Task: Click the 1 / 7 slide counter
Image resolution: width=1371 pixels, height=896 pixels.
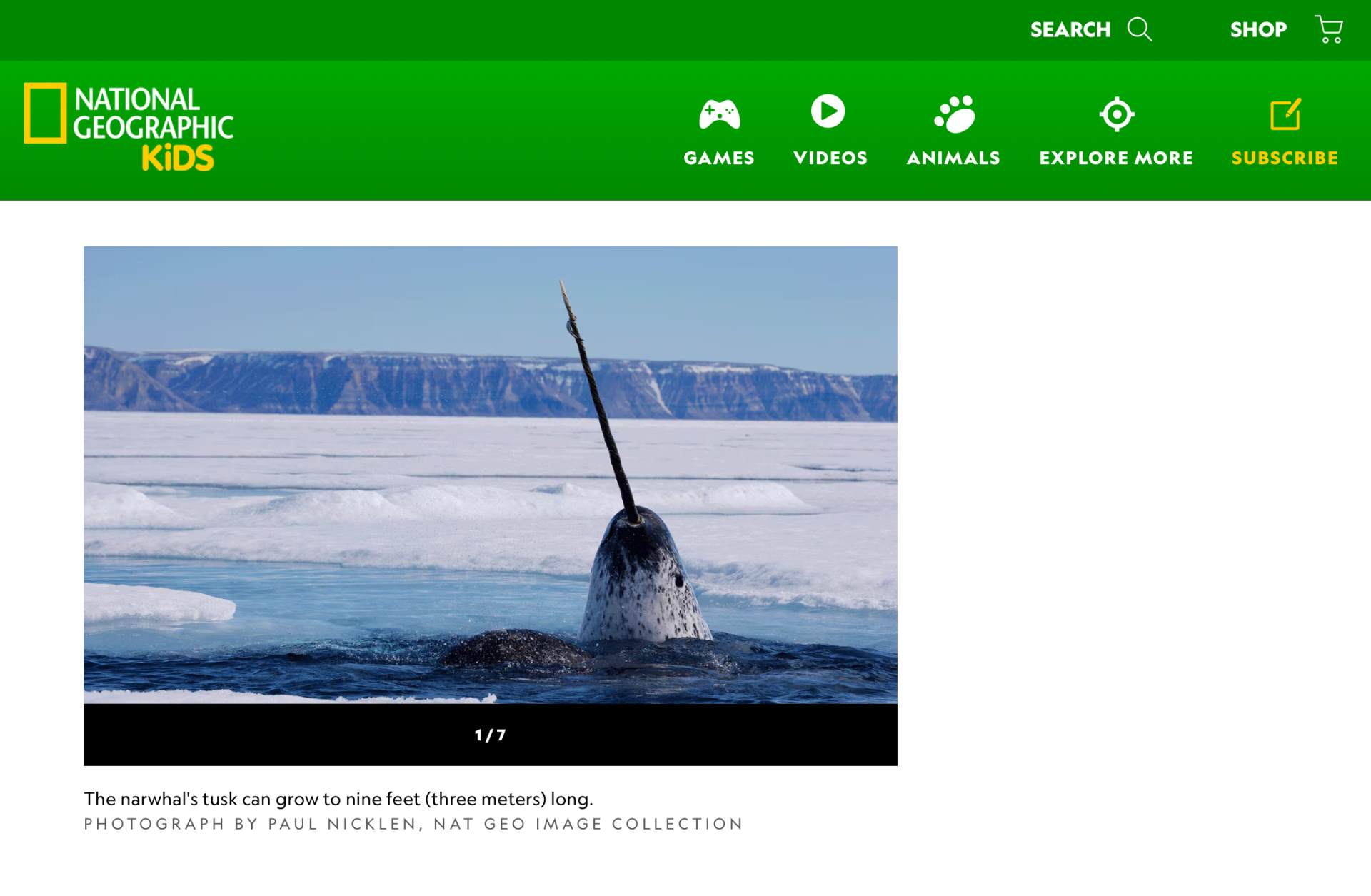Action: click(490, 735)
